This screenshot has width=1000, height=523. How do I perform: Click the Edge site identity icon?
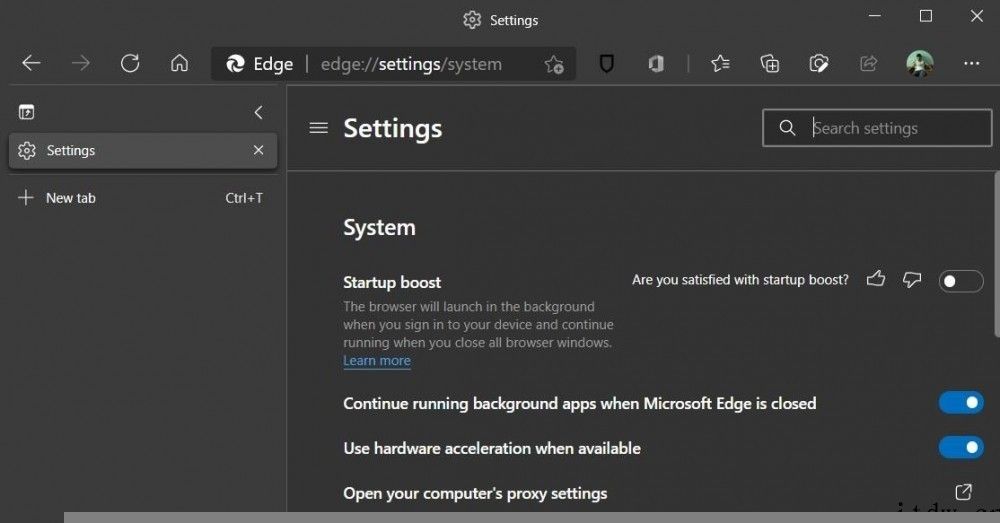[x=235, y=64]
